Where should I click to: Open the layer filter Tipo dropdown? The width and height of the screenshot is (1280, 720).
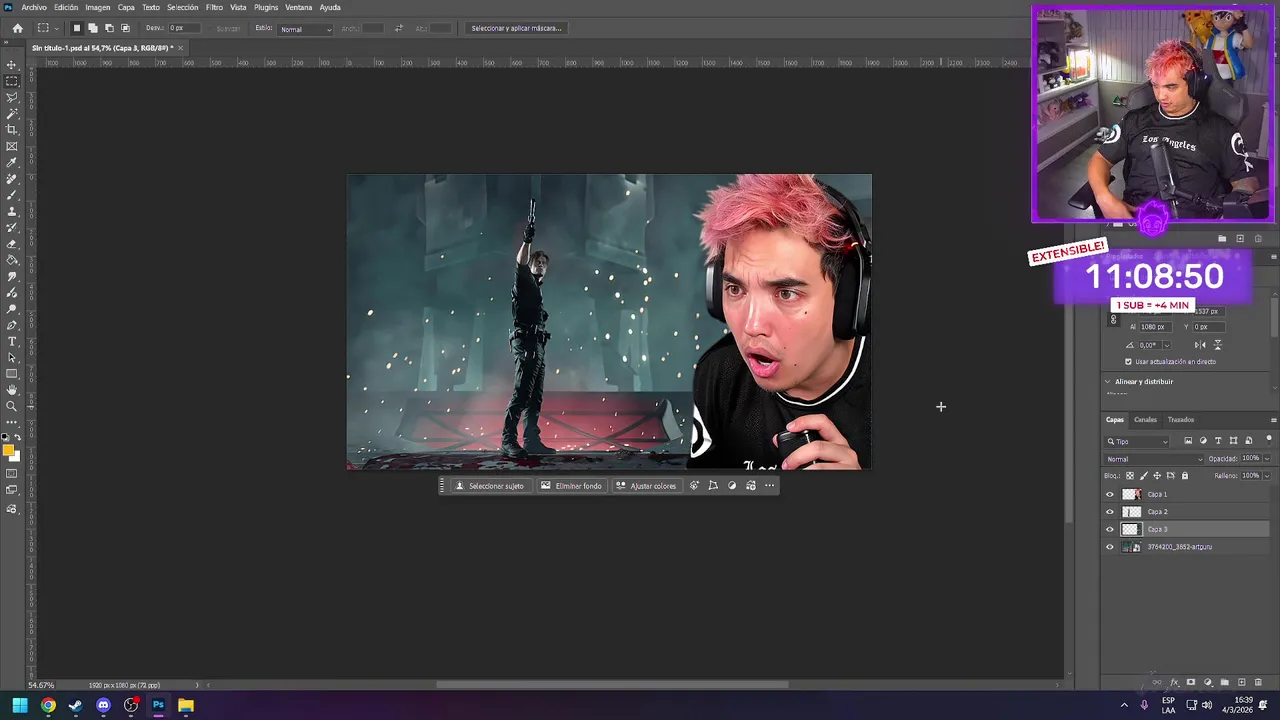[1137, 441]
